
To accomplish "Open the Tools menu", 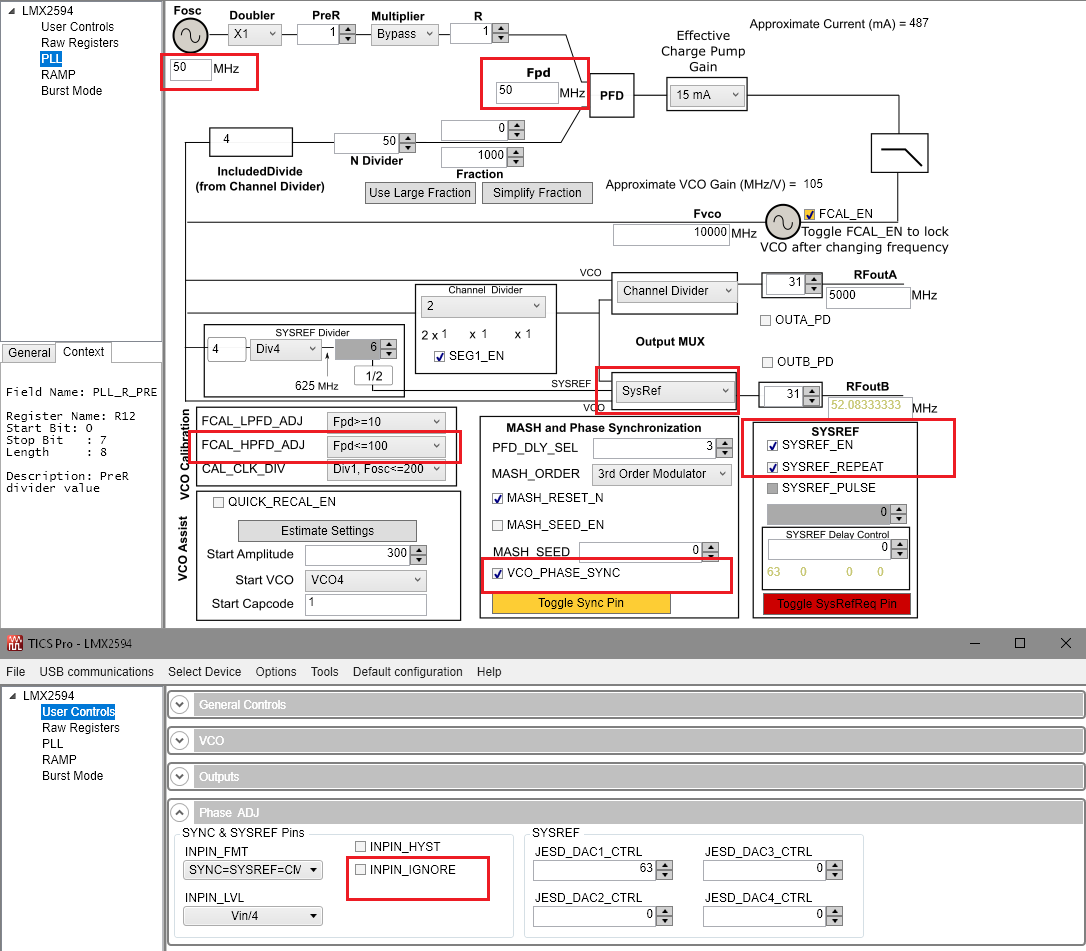I will (x=324, y=672).
